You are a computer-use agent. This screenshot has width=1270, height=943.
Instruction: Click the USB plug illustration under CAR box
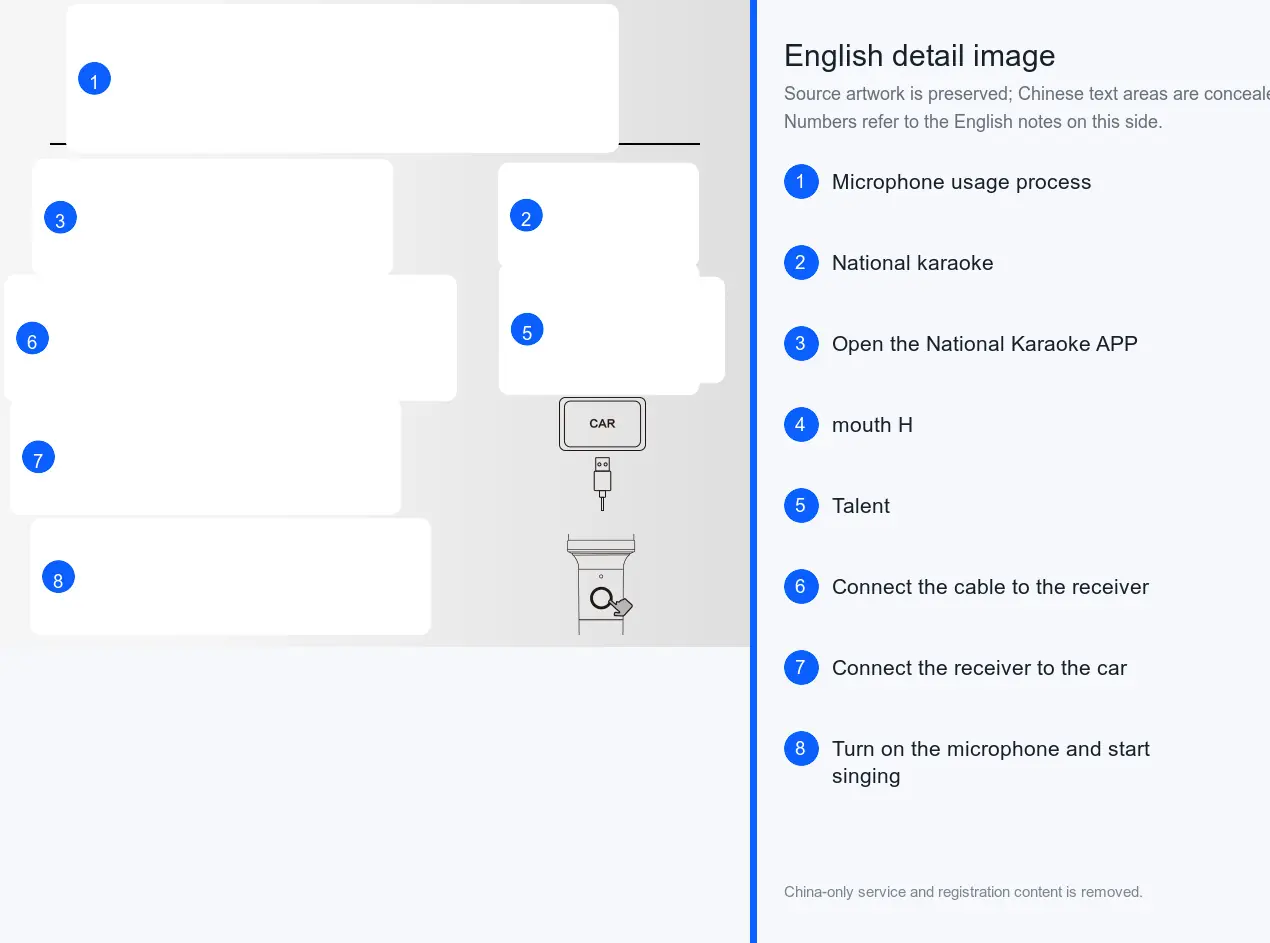pyautogui.click(x=602, y=483)
